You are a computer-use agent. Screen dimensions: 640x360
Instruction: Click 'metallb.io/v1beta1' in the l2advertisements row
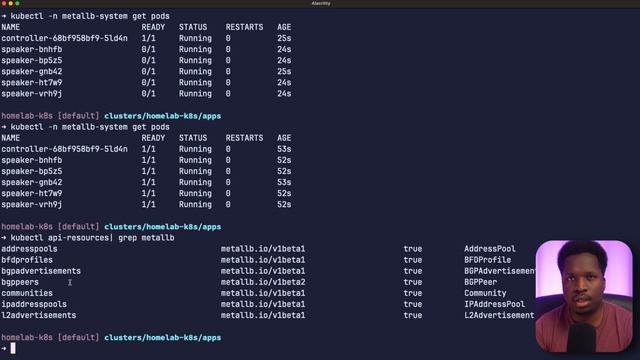click(x=263, y=315)
